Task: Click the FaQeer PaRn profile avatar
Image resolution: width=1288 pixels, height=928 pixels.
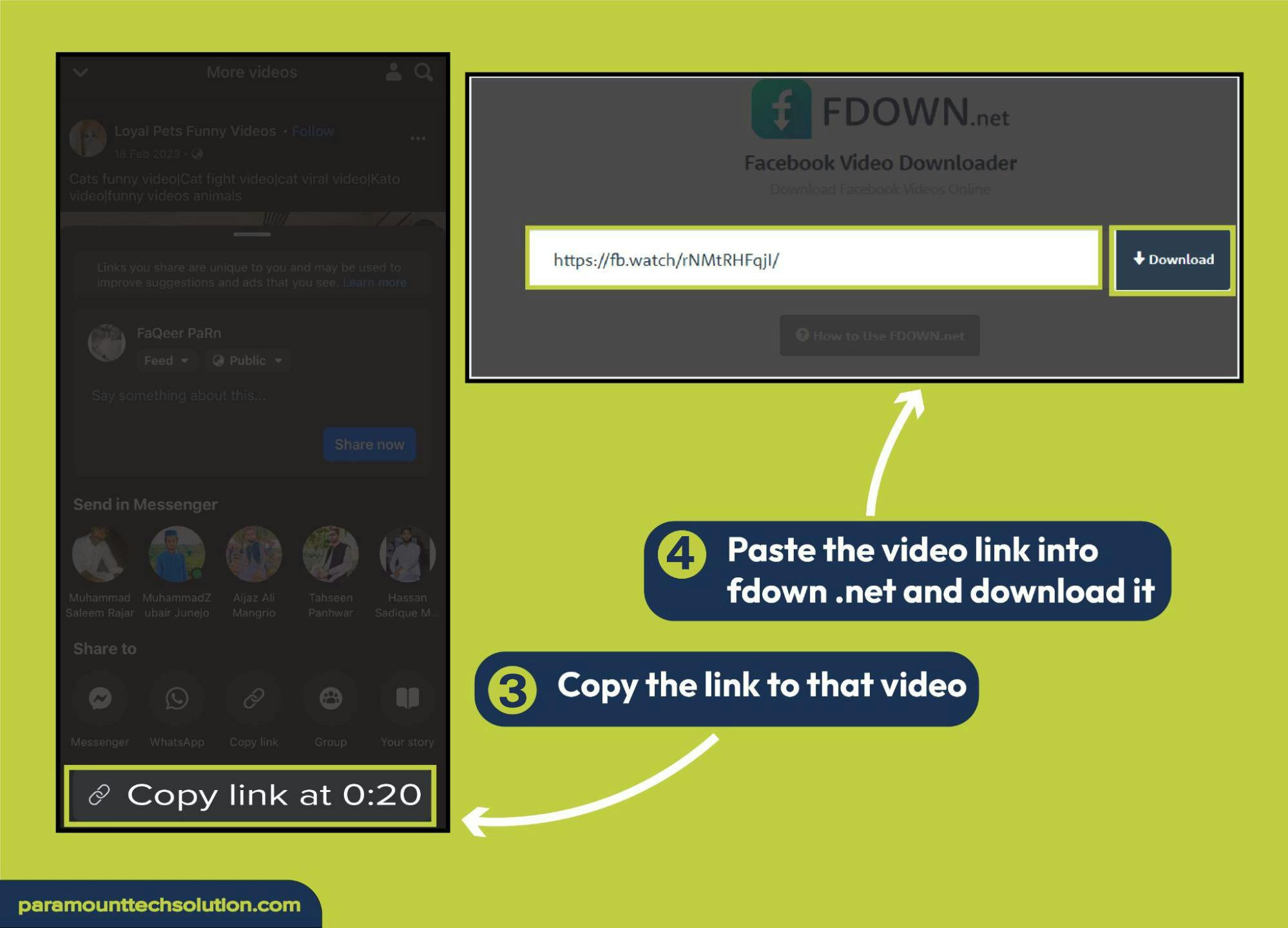Action: click(106, 343)
